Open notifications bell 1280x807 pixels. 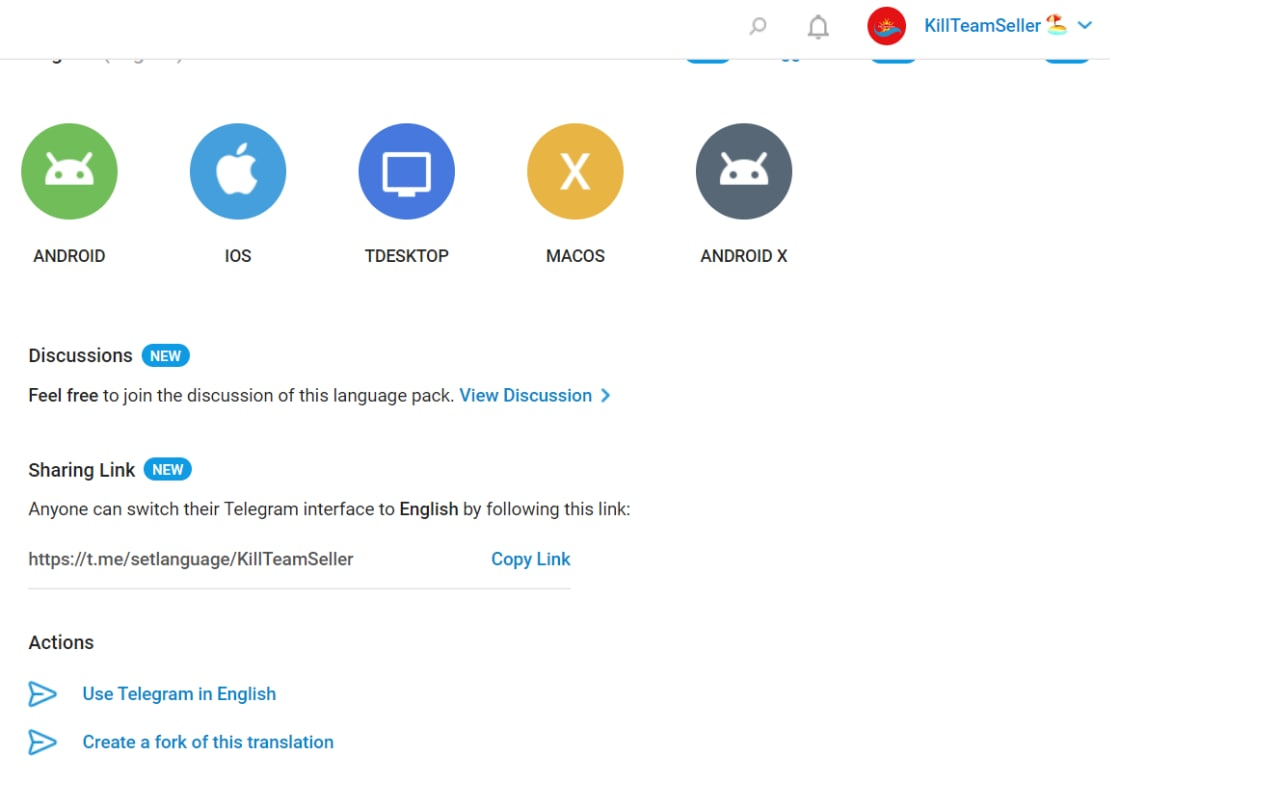(818, 27)
